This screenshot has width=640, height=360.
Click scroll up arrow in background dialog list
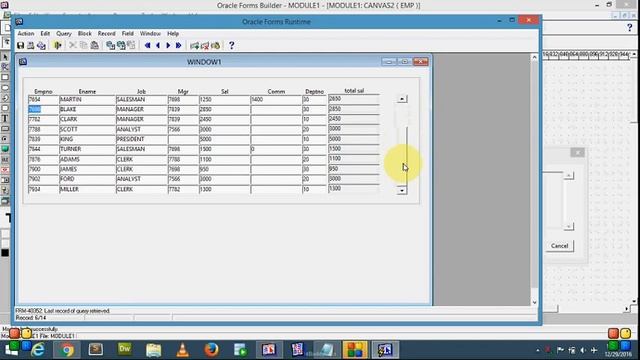point(568,176)
